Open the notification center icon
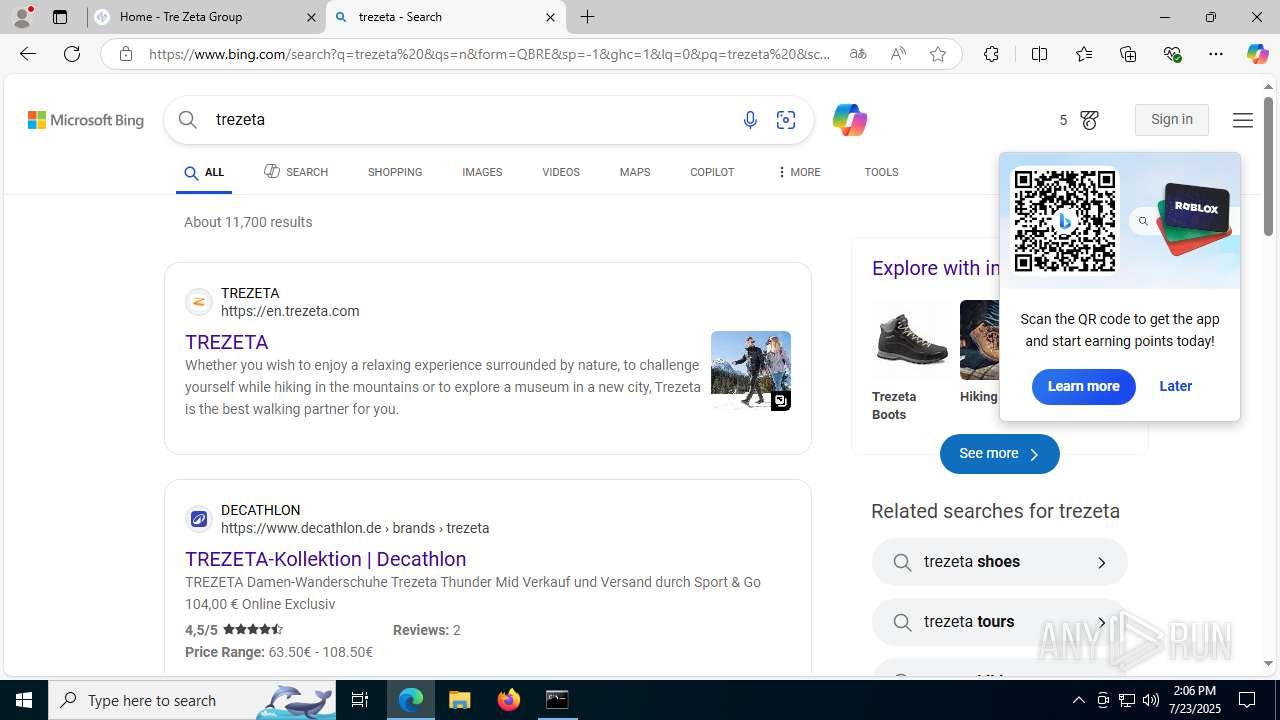The width and height of the screenshot is (1280, 720). (x=1247, y=700)
